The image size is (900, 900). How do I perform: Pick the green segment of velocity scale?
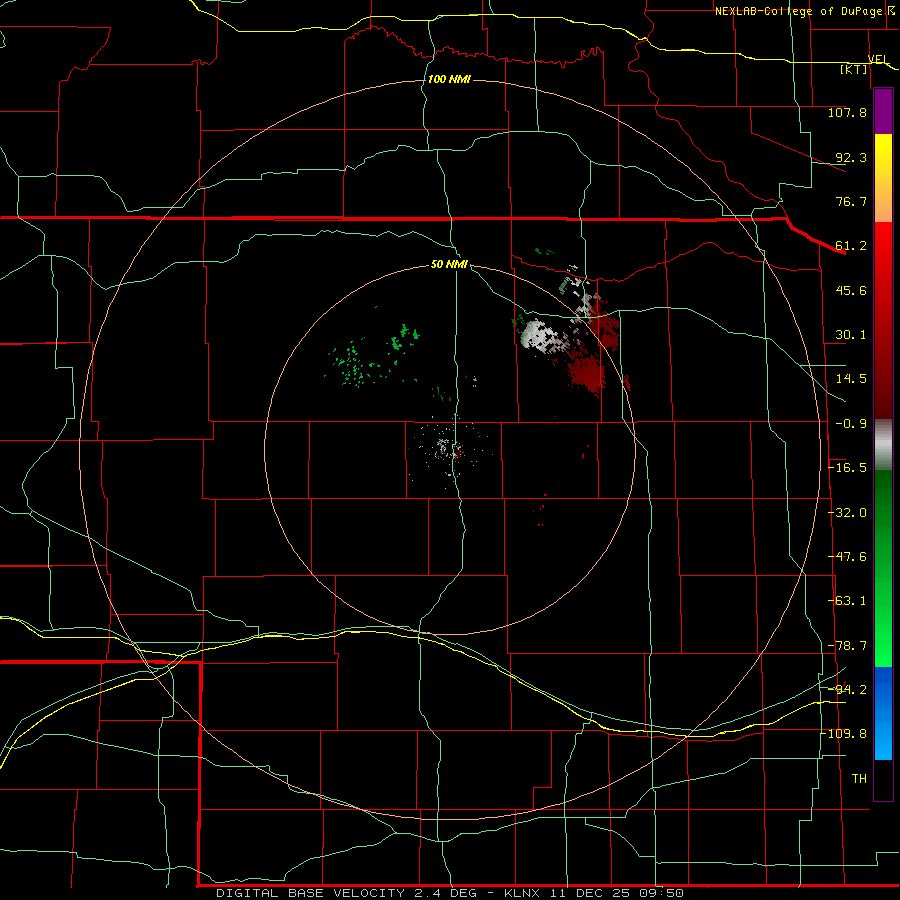click(x=883, y=568)
